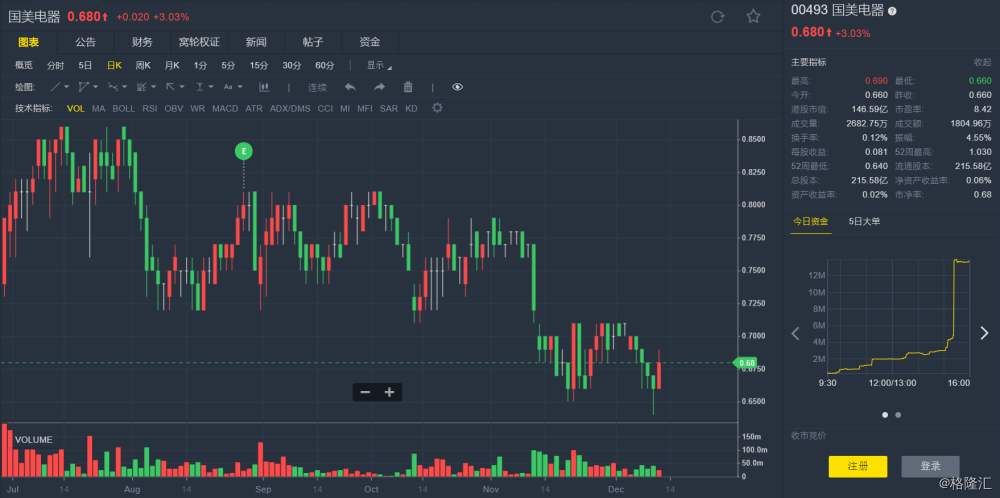This screenshot has width=1000, height=498.
Task: Switch to the 财务 tab
Action: pyautogui.click(x=142, y=43)
